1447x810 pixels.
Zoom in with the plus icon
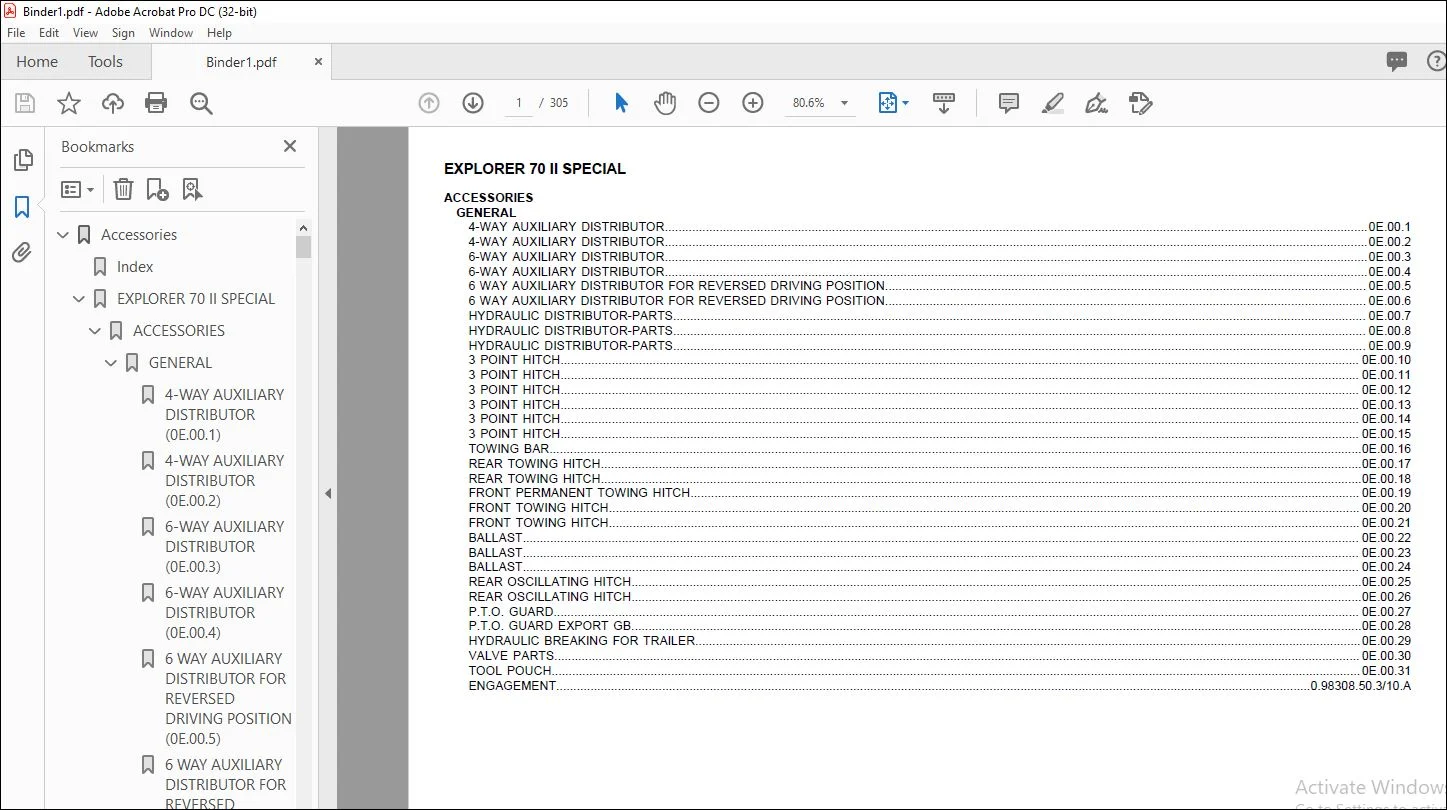[x=753, y=103]
